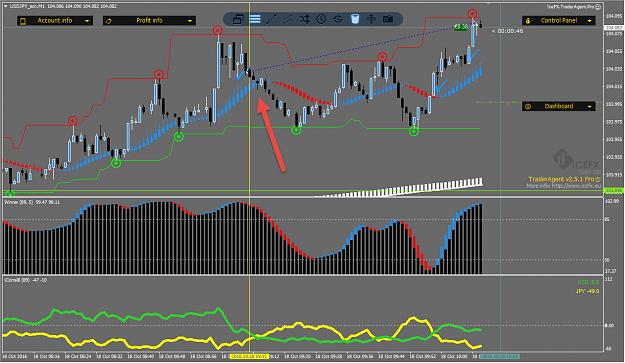
Task: Open the Control Panel header
Action: pyautogui.click(x=559, y=21)
